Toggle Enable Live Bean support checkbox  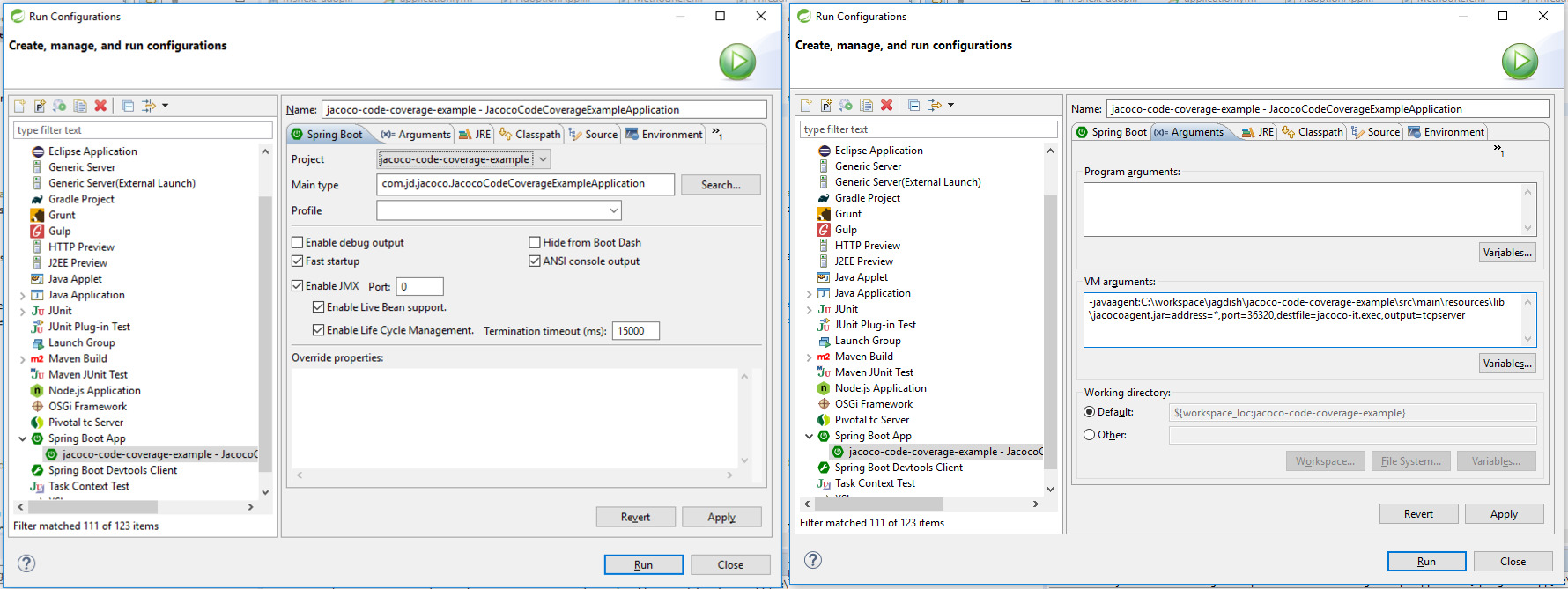[319, 307]
